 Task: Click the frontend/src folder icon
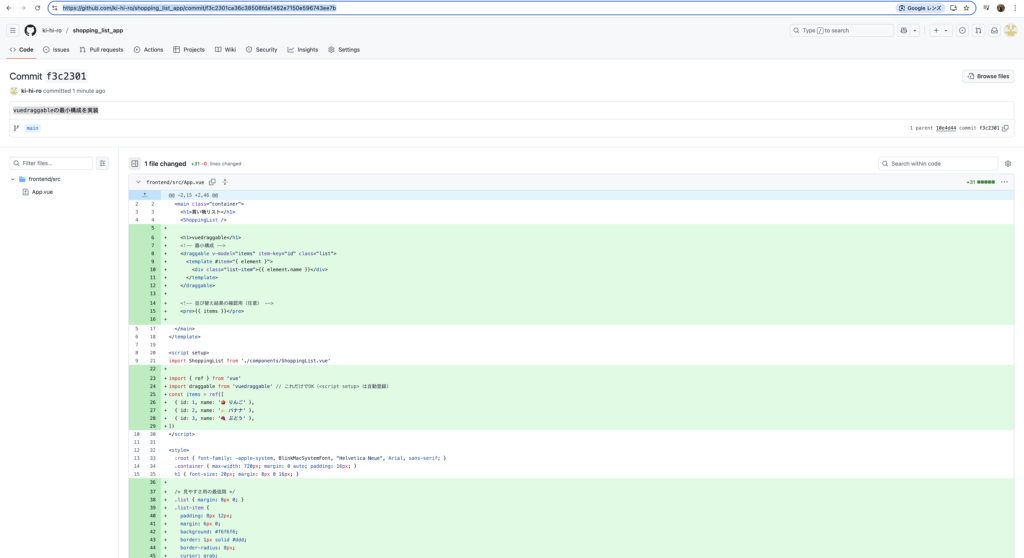point(22,179)
